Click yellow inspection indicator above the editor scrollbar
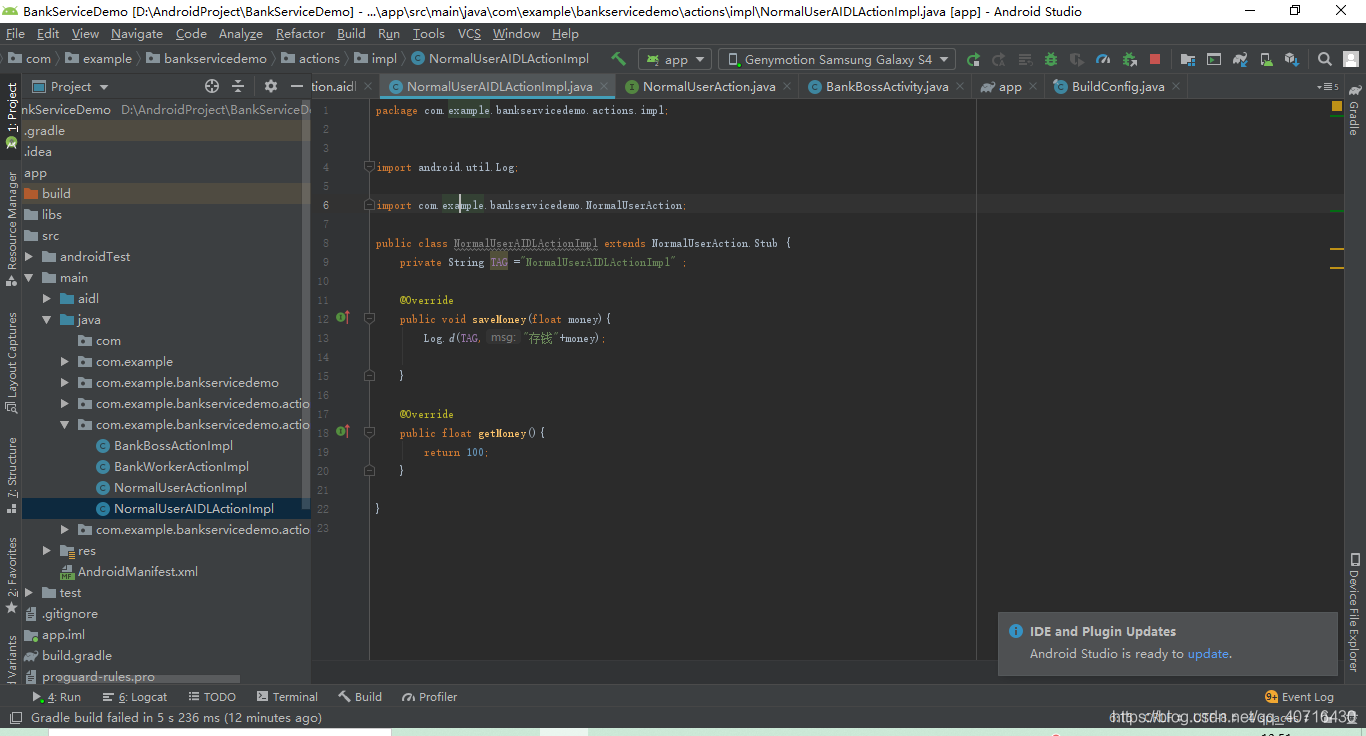The width and height of the screenshot is (1366, 736). click(1337, 106)
